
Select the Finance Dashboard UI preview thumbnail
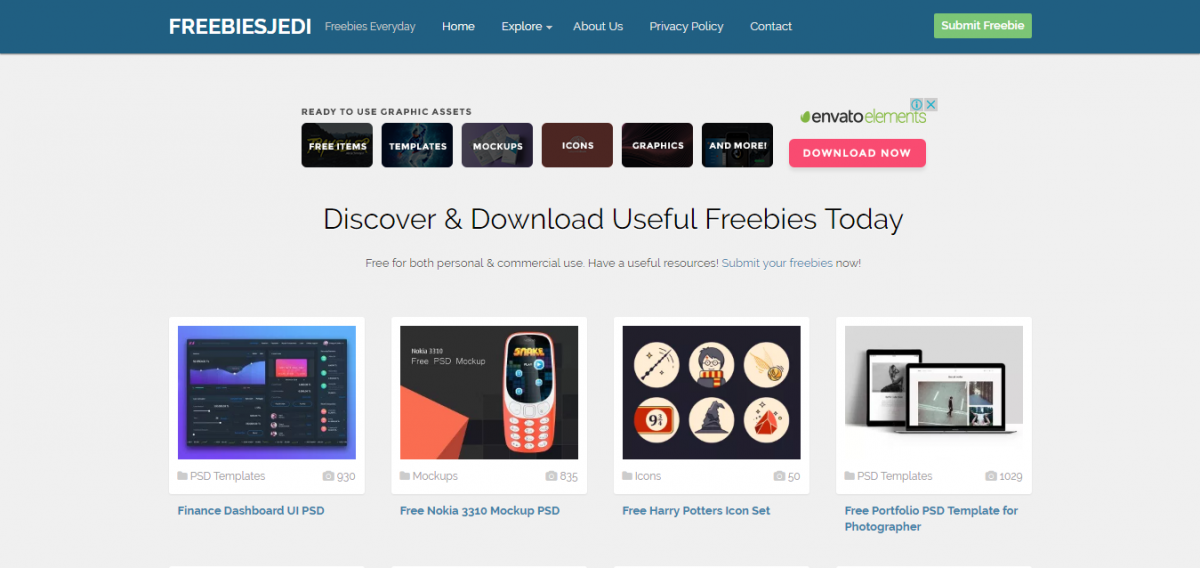(267, 393)
